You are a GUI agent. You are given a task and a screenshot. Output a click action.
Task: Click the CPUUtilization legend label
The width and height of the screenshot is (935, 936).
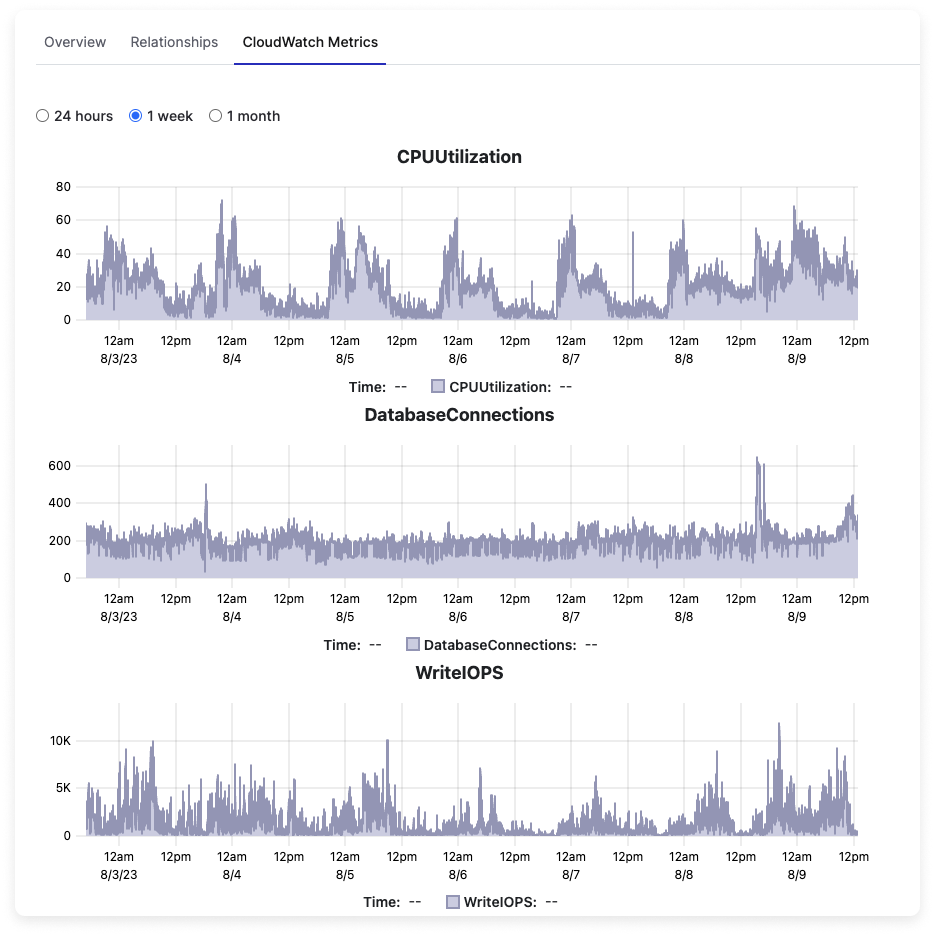tap(500, 387)
